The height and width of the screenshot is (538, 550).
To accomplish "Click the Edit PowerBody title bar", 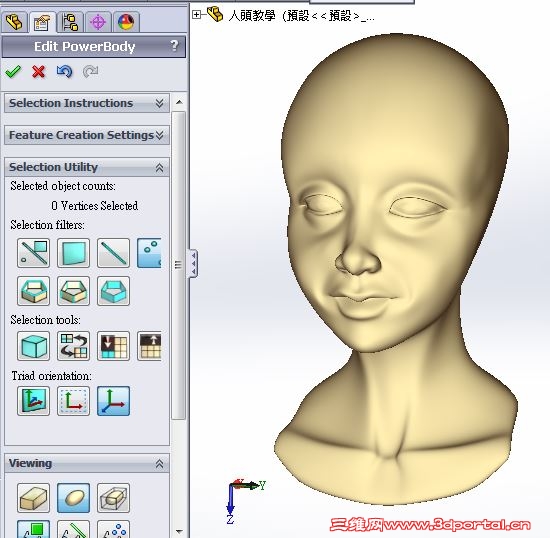I will coord(94,46).
